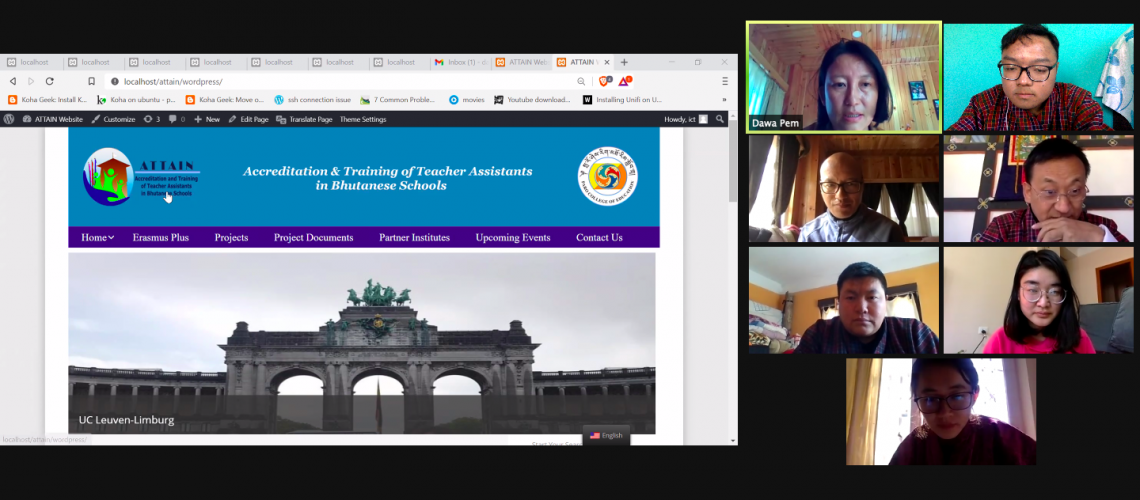
Task: Open the English language switcher
Action: coord(606,435)
